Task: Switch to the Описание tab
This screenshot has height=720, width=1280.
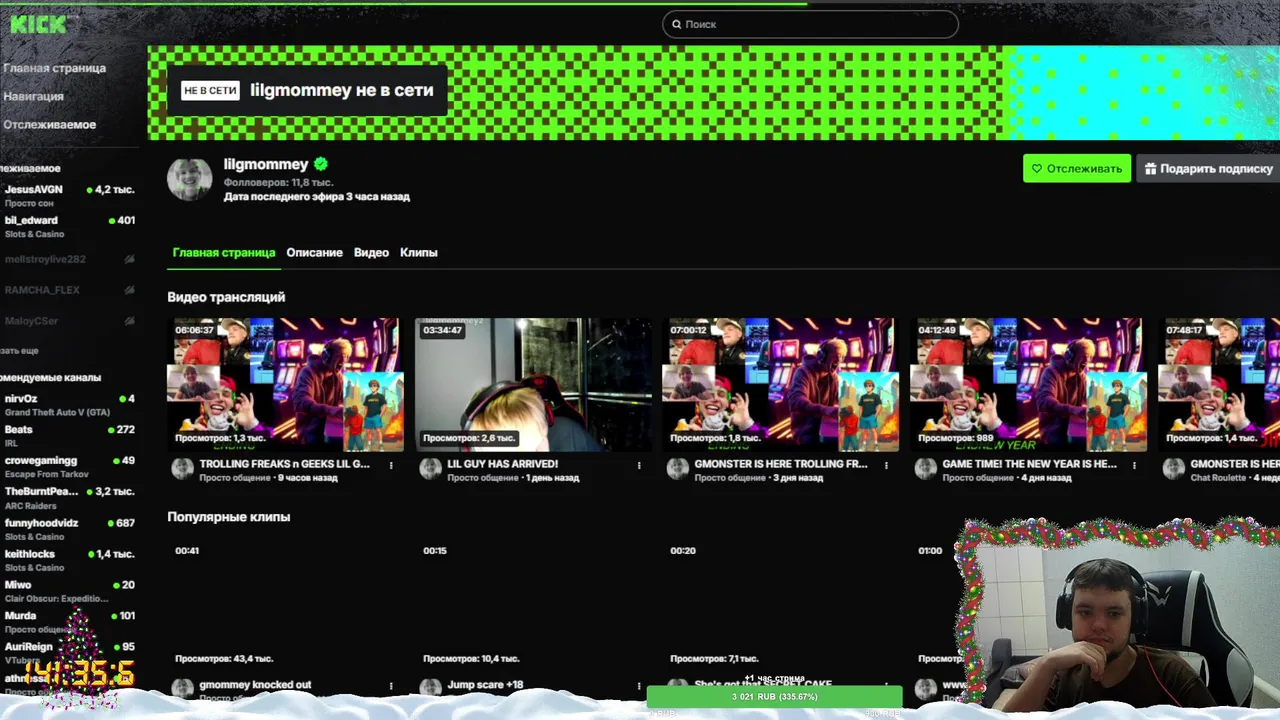Action: pyautogui.click(x=314, y=253)
